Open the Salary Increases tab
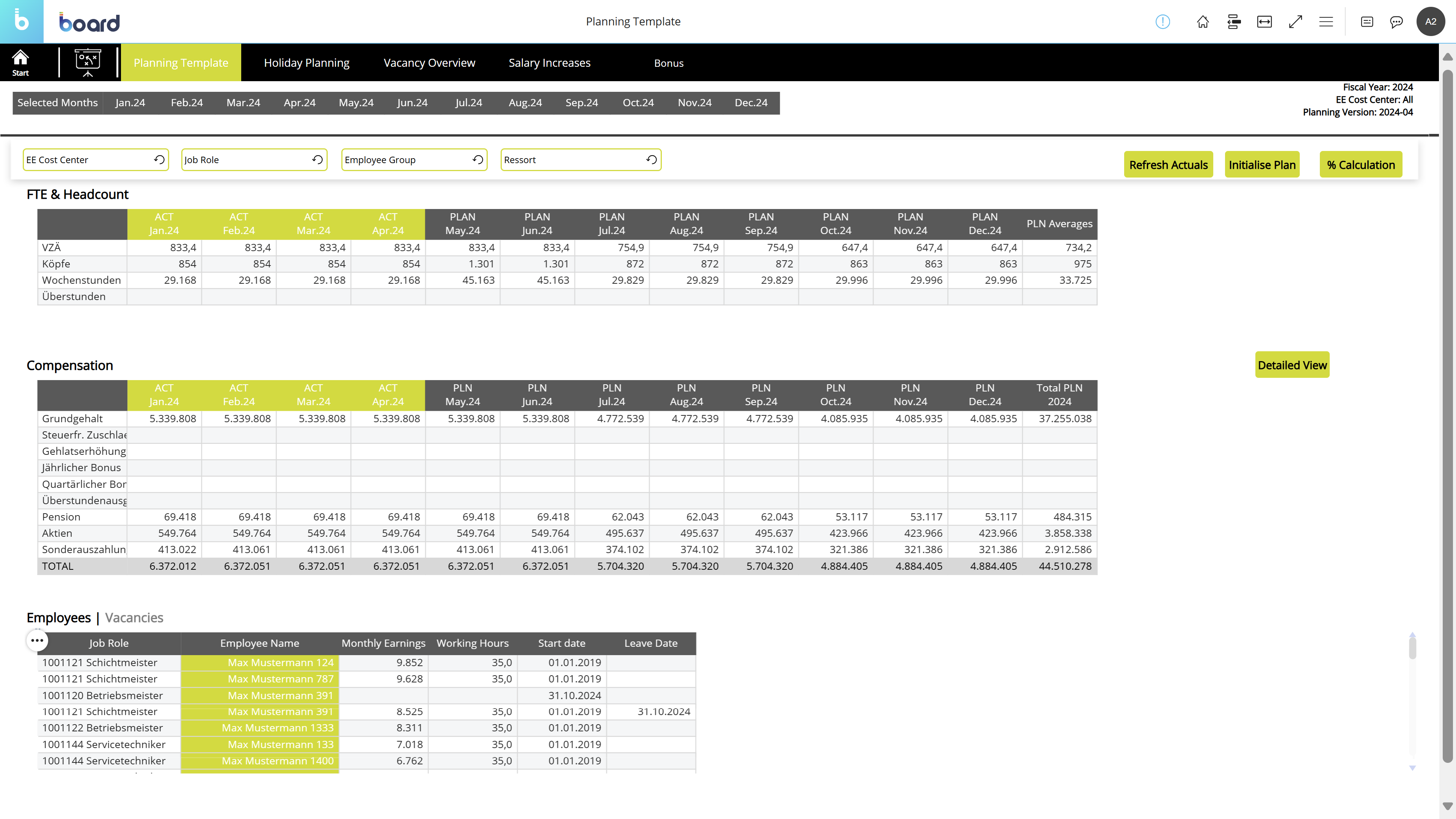Screen dimensions: 1456x819 point(550,63)
